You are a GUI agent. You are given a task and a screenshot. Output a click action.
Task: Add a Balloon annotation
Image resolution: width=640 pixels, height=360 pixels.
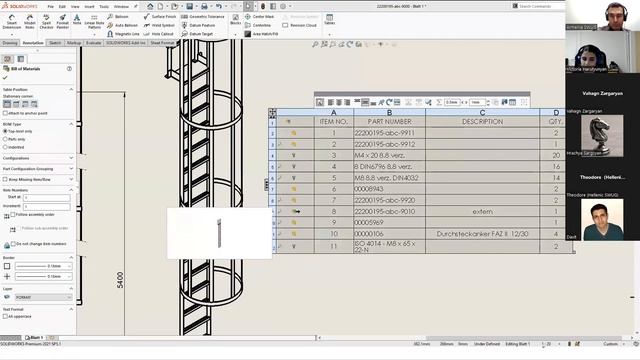click(x=118, y=17)
